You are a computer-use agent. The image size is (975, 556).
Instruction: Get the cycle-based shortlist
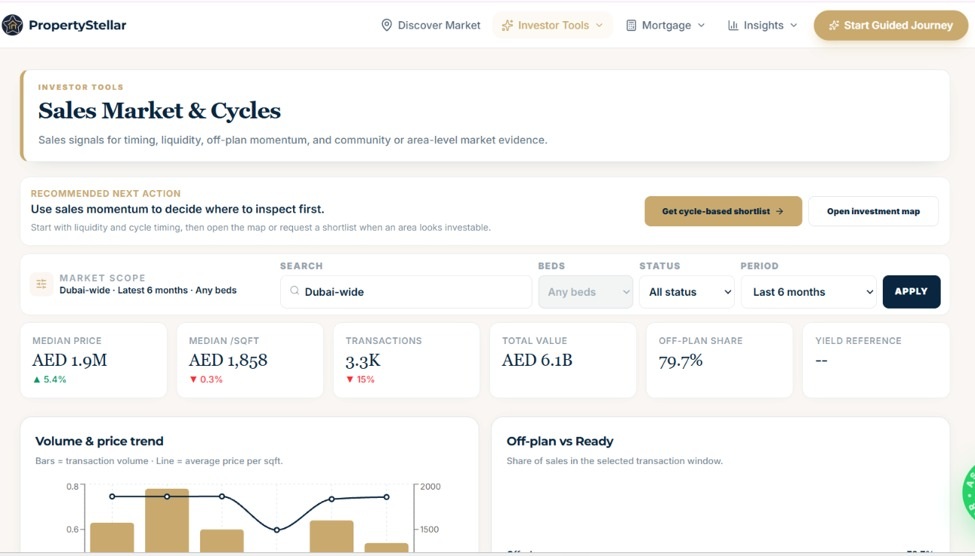(x=723, y=211)
